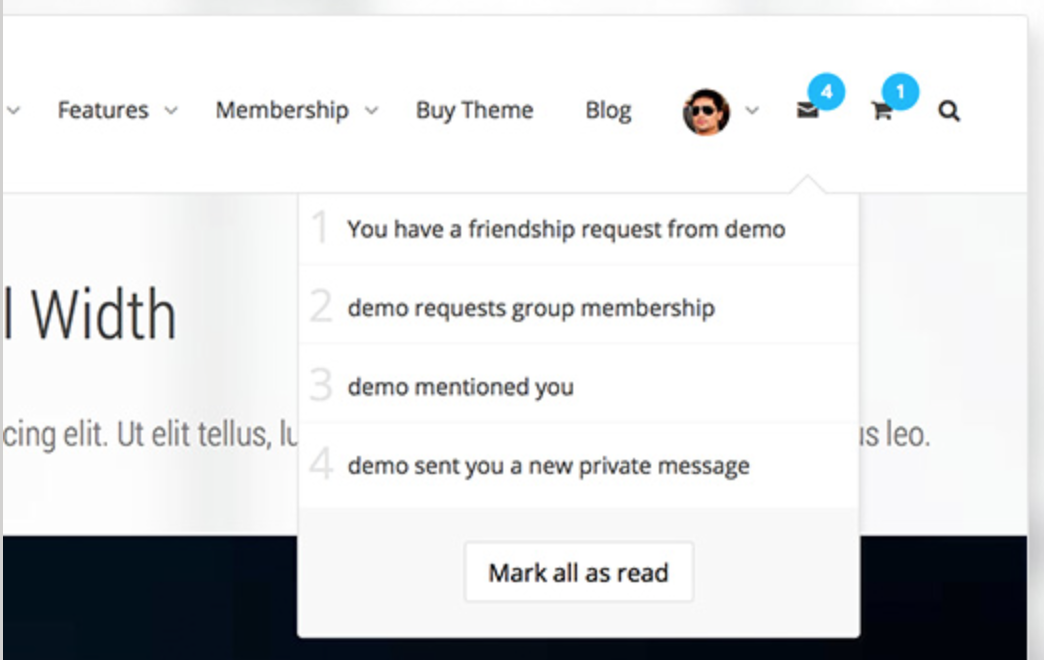Expand the Features menu chevron

171,111
